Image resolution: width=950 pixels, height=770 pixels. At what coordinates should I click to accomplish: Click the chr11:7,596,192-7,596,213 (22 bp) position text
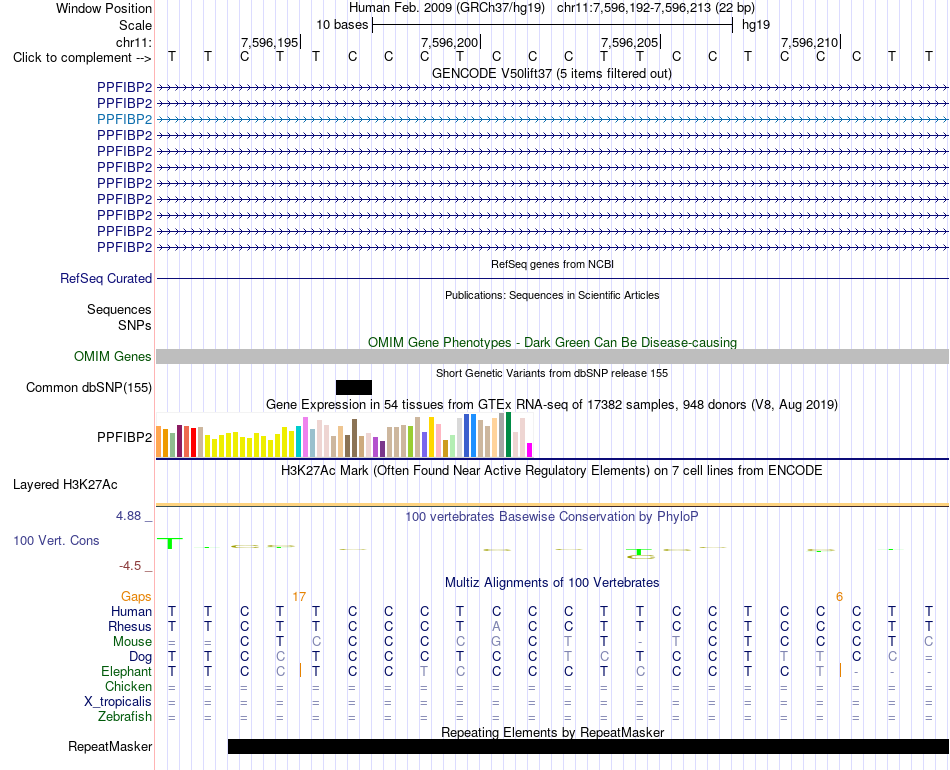(x=656, y=8)
